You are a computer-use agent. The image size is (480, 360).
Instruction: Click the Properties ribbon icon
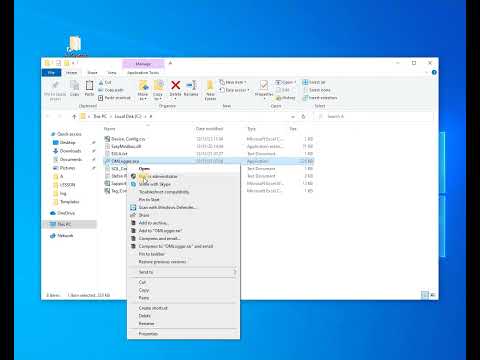click(x=264, y=85)
